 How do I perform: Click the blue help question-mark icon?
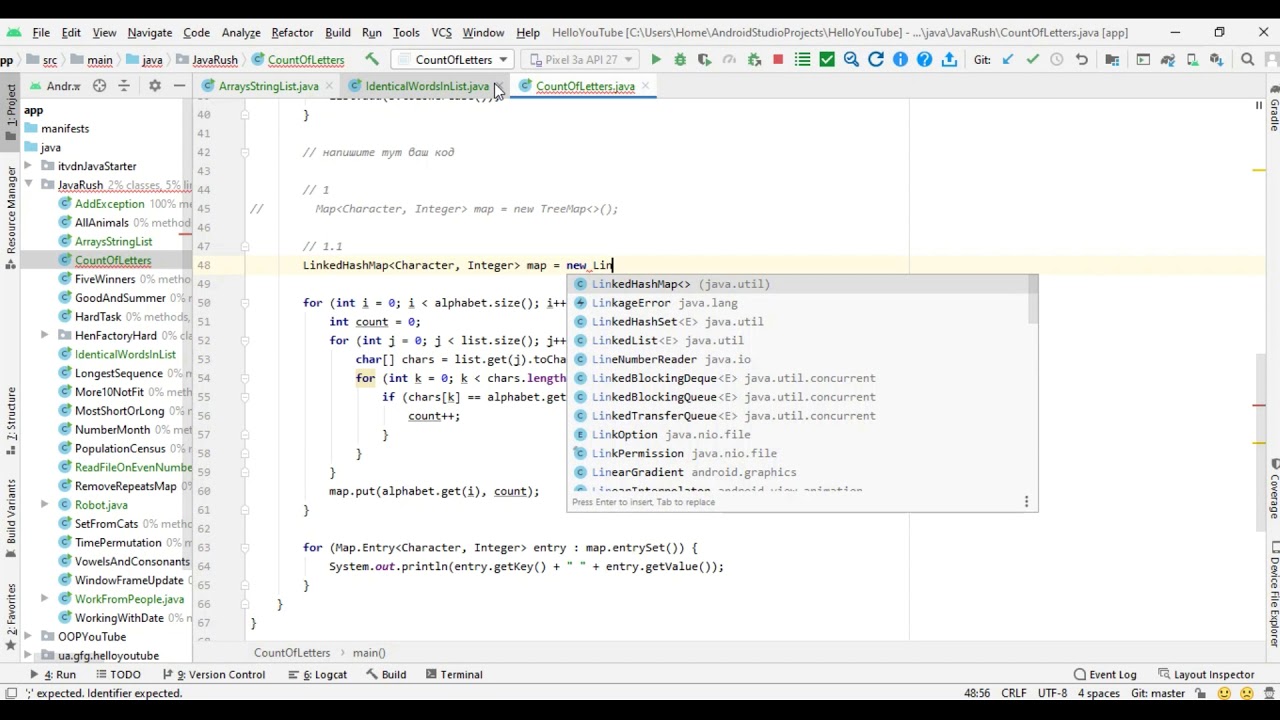[x=925, y=60]
